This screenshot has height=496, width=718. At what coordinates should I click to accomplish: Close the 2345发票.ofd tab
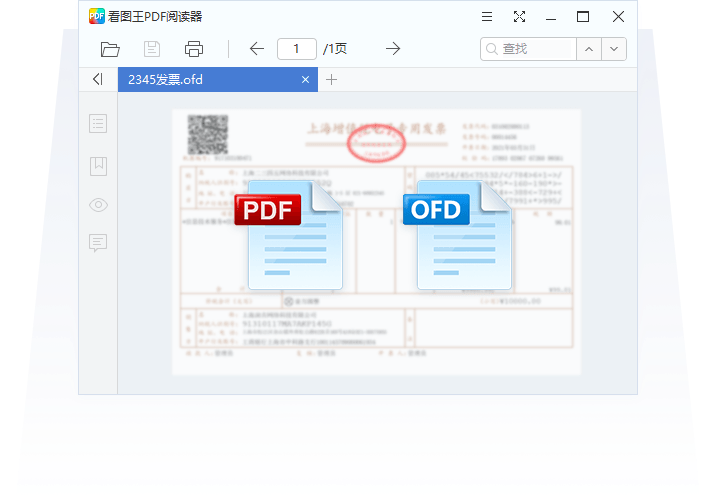tap(306, 80)
